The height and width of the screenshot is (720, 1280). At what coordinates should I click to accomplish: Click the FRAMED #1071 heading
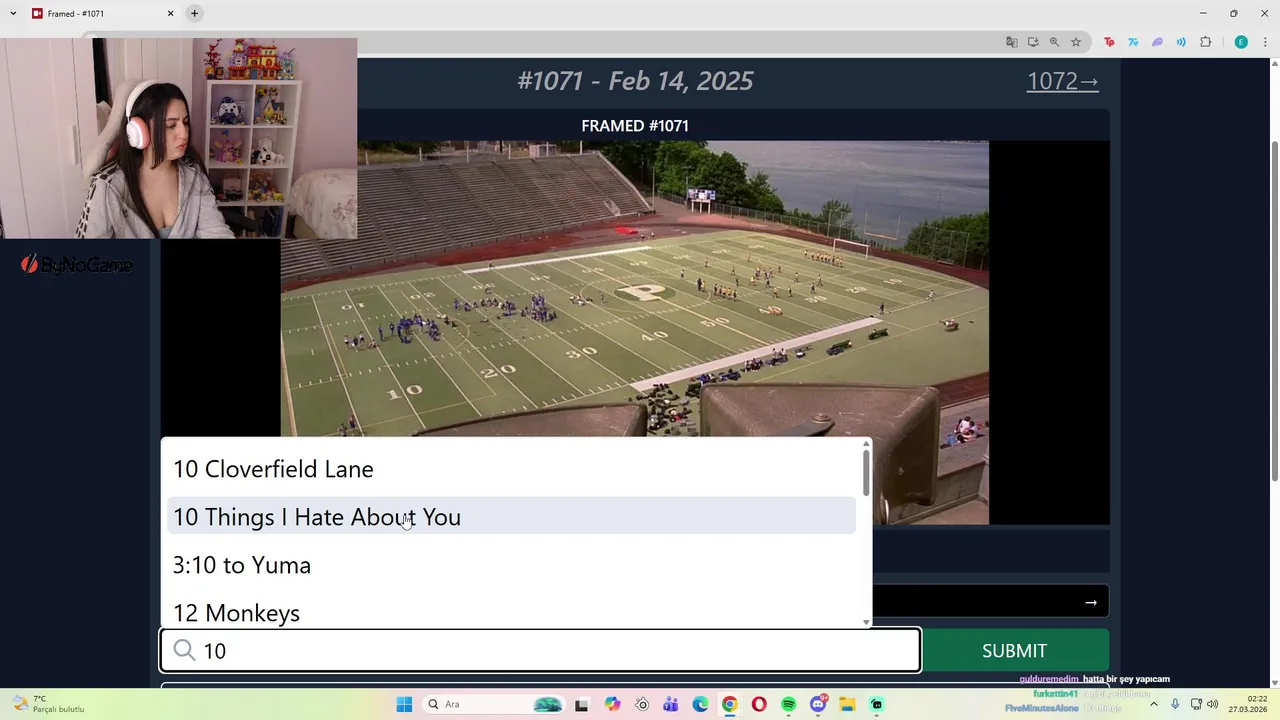tap(635, 126)
